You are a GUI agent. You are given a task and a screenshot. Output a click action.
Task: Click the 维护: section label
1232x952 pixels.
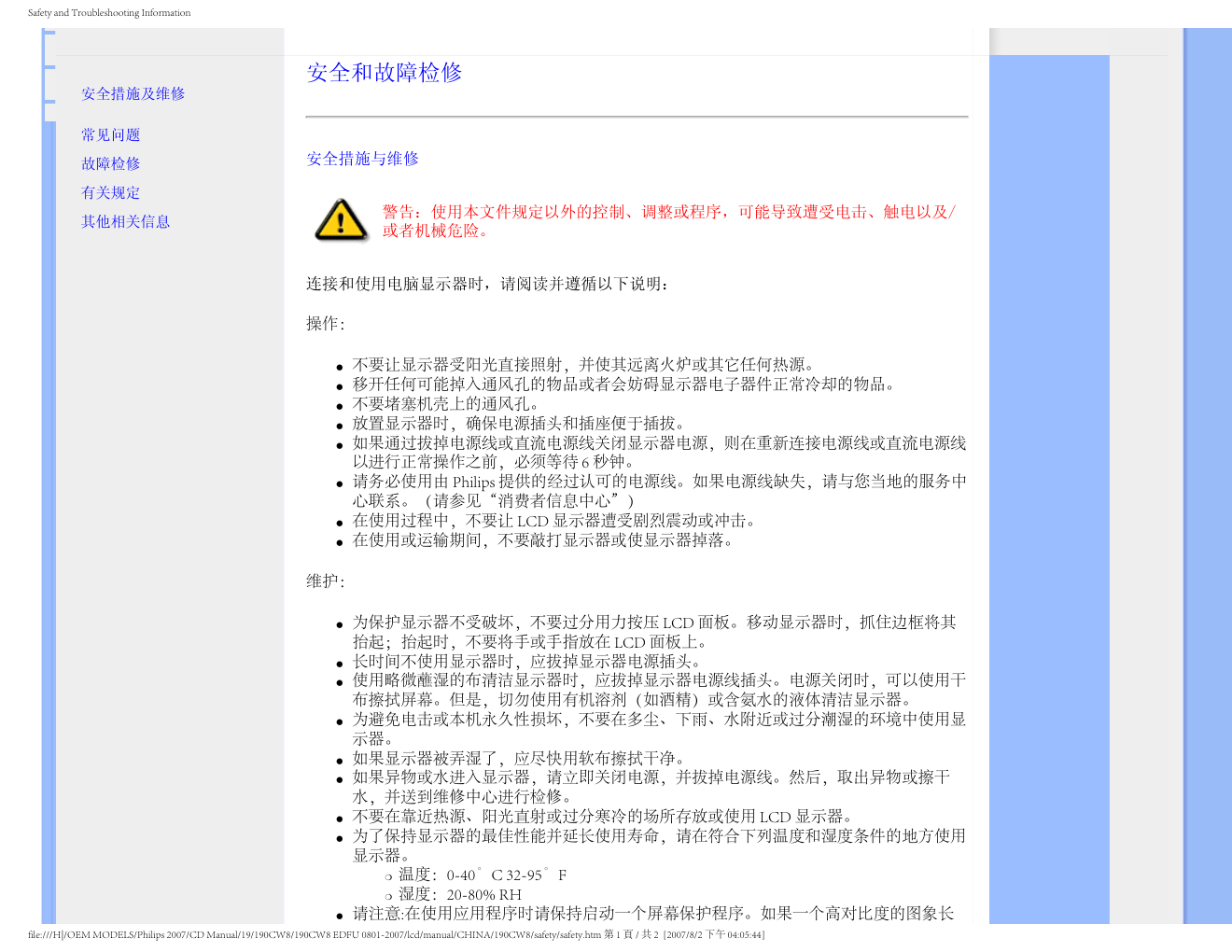325,581
